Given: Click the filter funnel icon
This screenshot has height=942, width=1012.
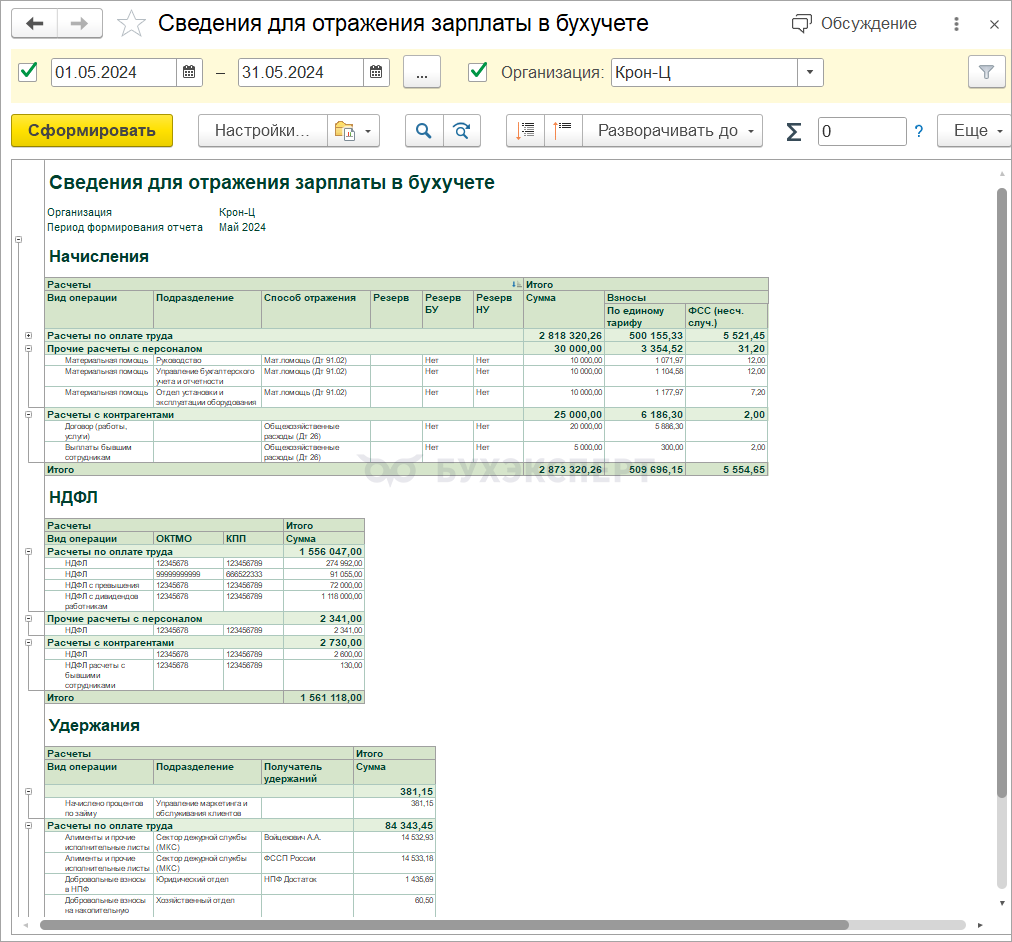Looking at the screenshot, I should [x=986, y=72].
